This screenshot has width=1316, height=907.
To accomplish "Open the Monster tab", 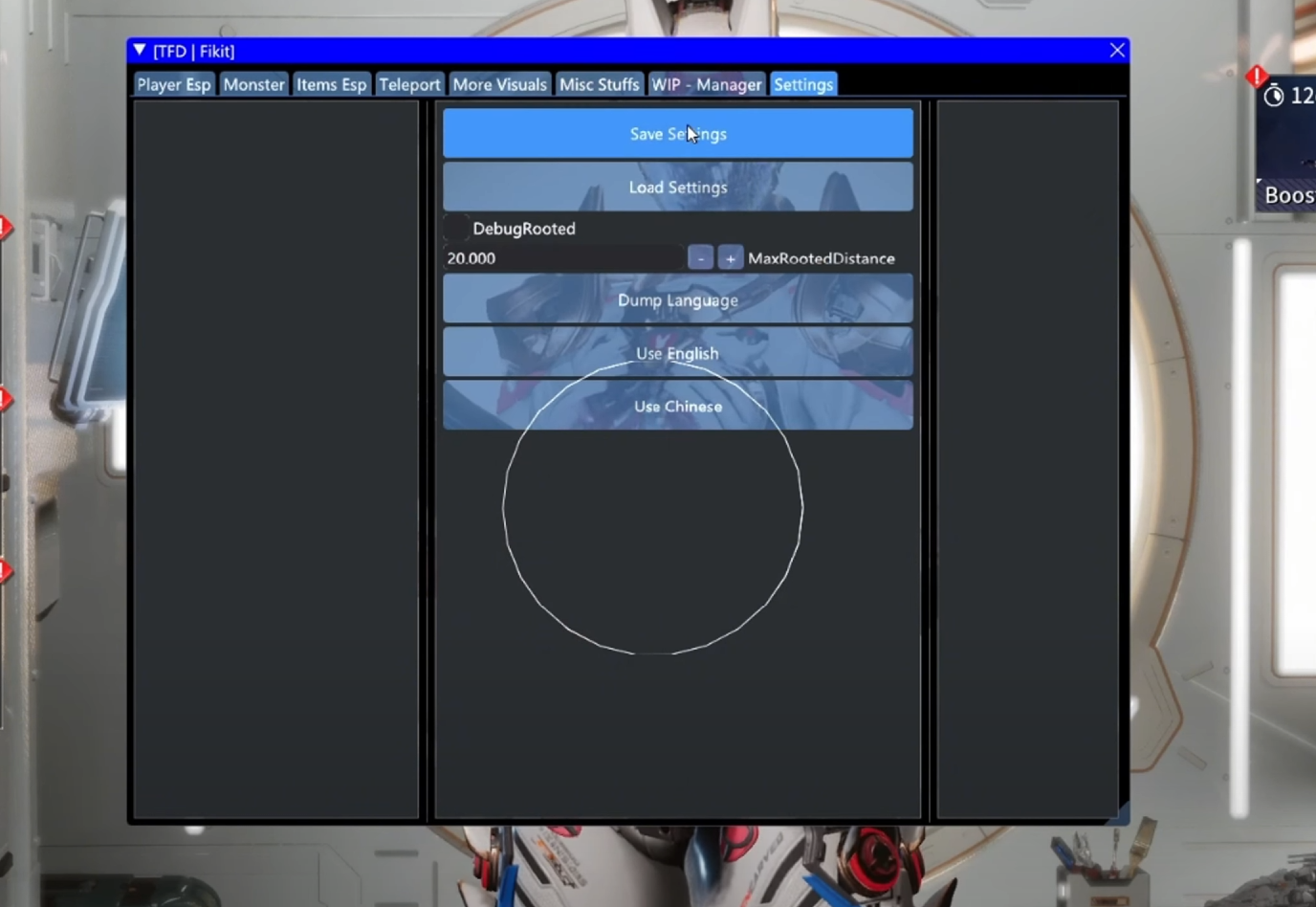I will [x=253, y=85].
